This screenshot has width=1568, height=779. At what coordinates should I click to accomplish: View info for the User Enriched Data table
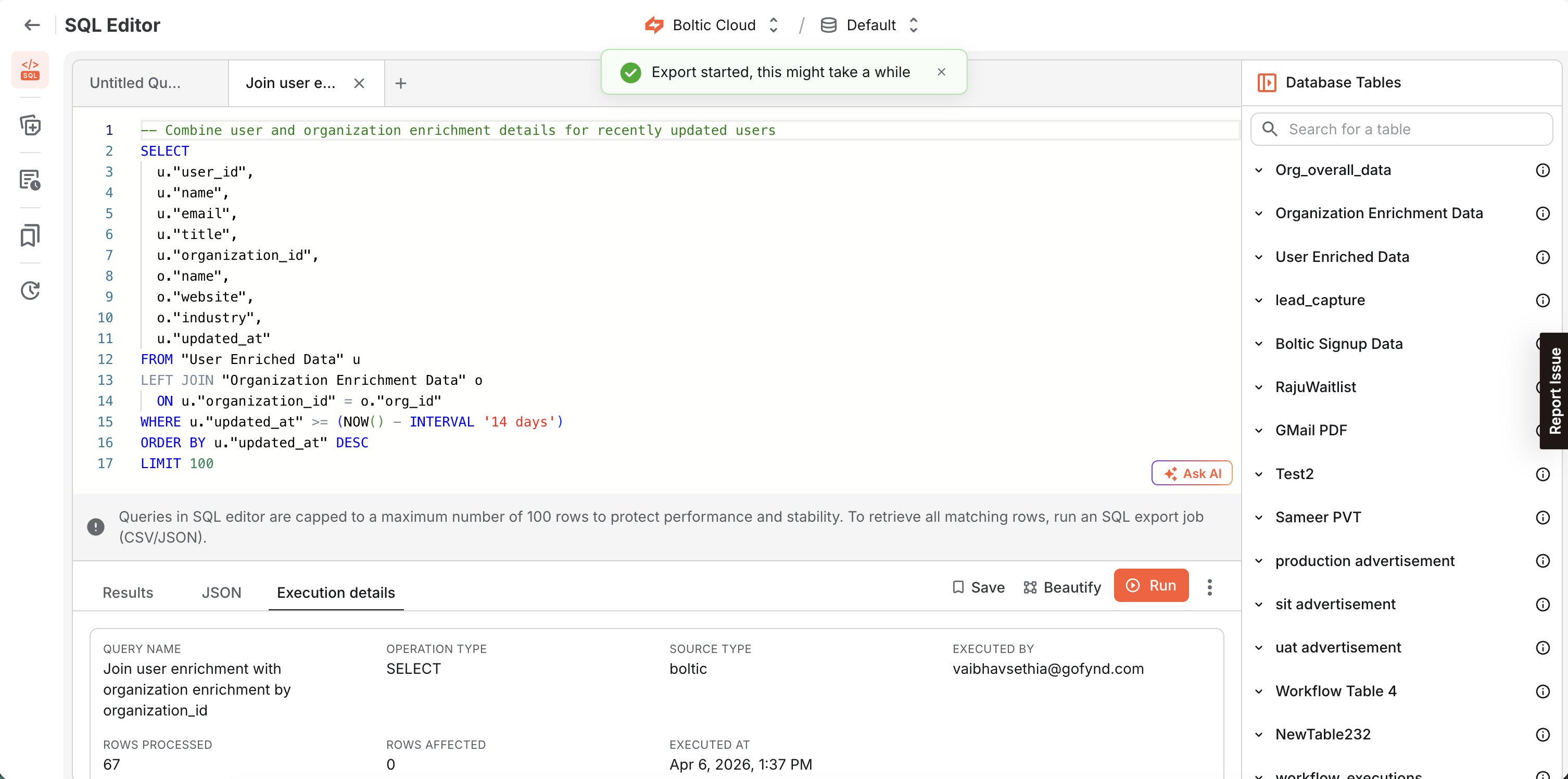(x=1542, y=257)
